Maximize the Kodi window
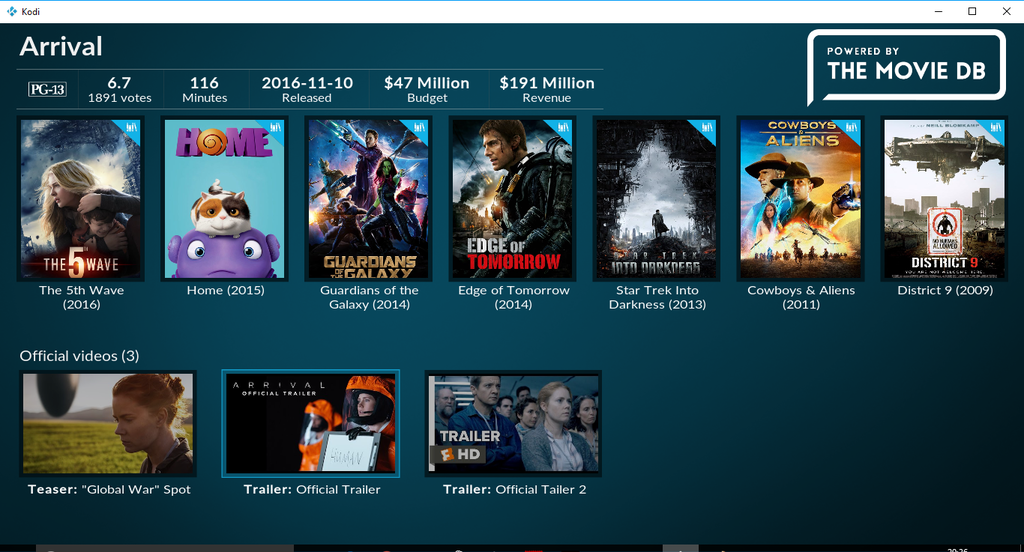The width and height of the screenshot is (1024, 552). [x=971, y=11]
